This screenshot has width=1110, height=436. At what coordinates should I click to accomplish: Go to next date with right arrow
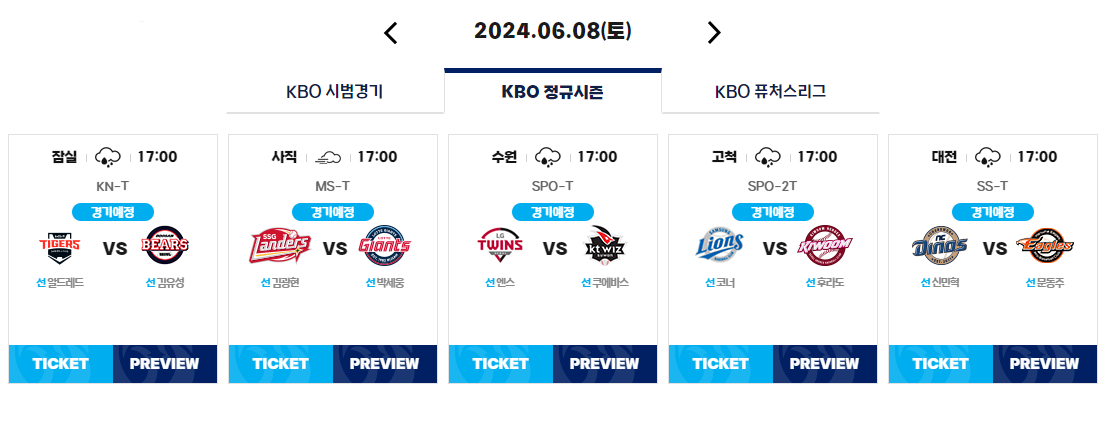tap(714, 33)
